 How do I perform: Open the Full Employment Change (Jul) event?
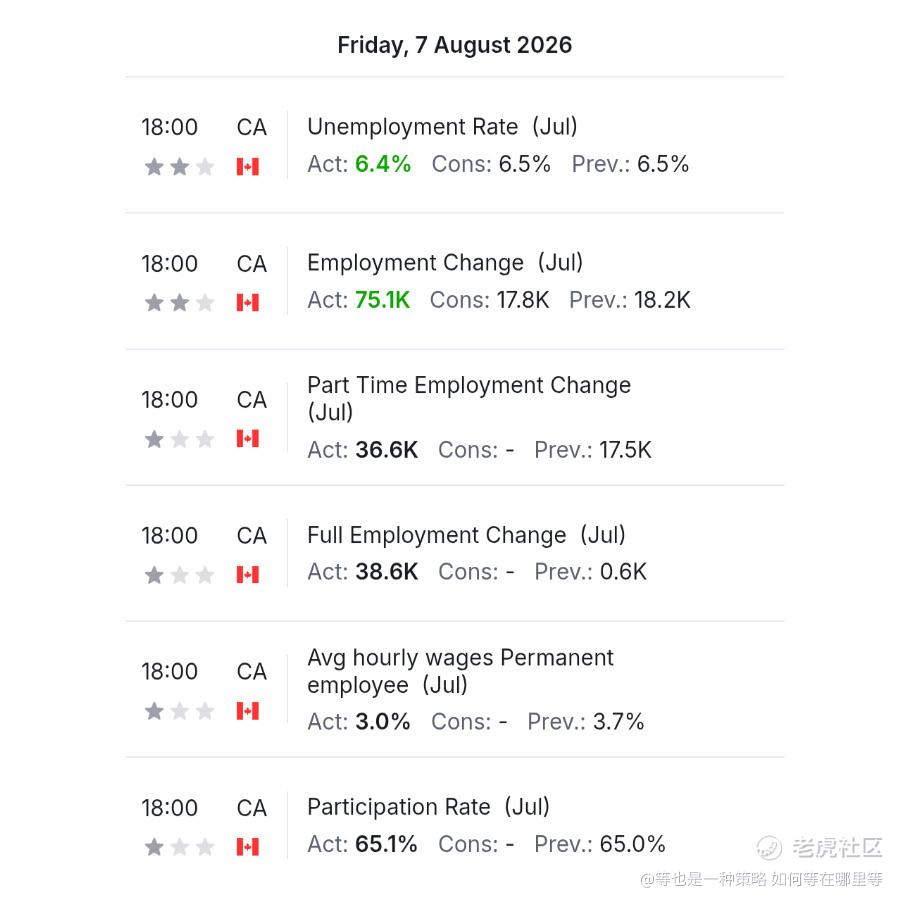[466, 535]
